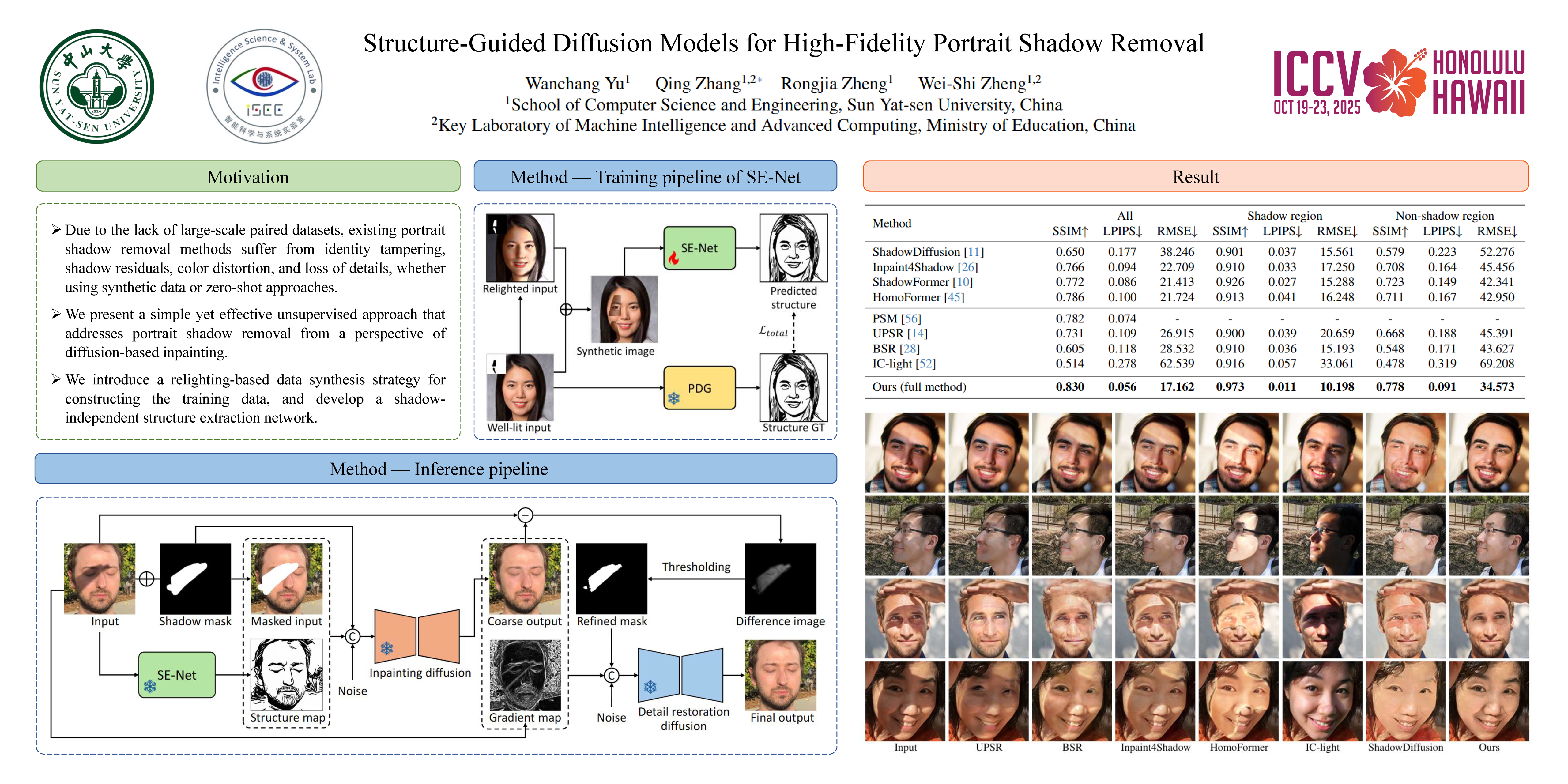The width and height of the screenshot is (1568, 784).
Task: Click the yellow PDG block
Action: (699, 388)
